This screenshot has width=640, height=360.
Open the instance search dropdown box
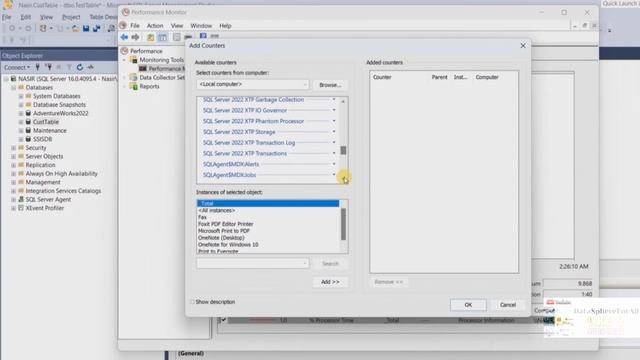coord(252,263)
